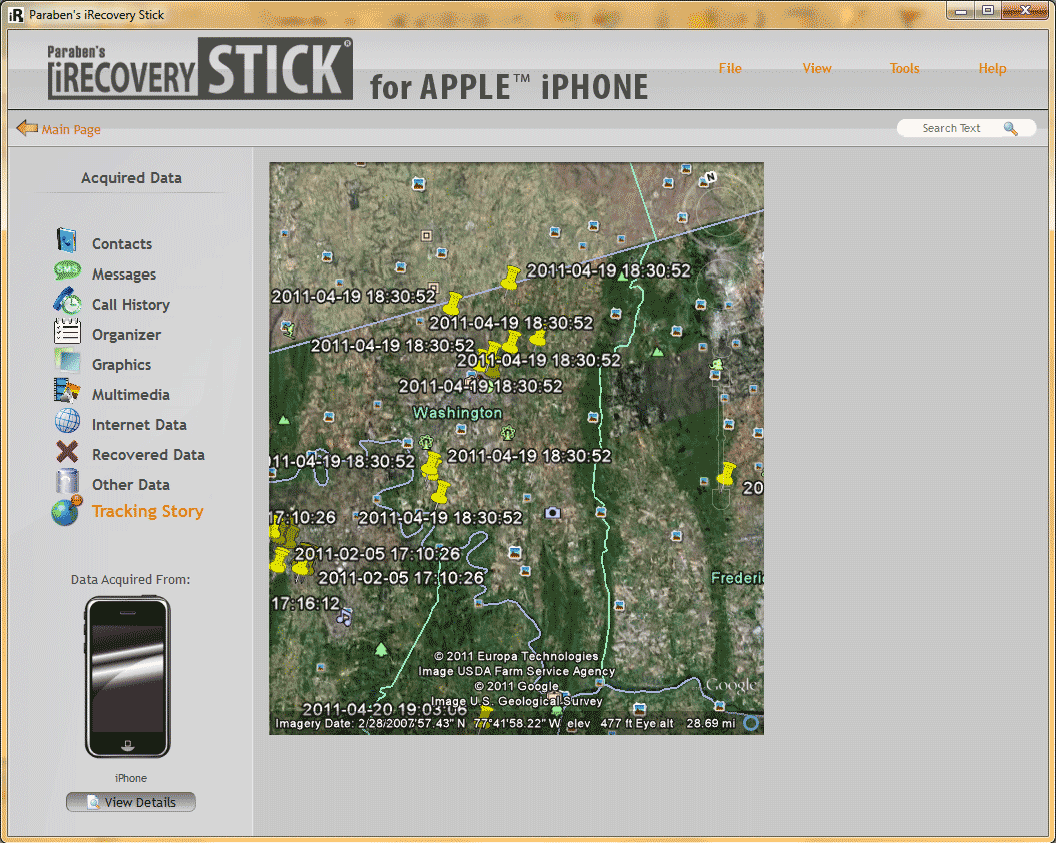This screenshot has width=1056, height=843.
Task: Click the iPhone device thumbnail
Action: 128,677
